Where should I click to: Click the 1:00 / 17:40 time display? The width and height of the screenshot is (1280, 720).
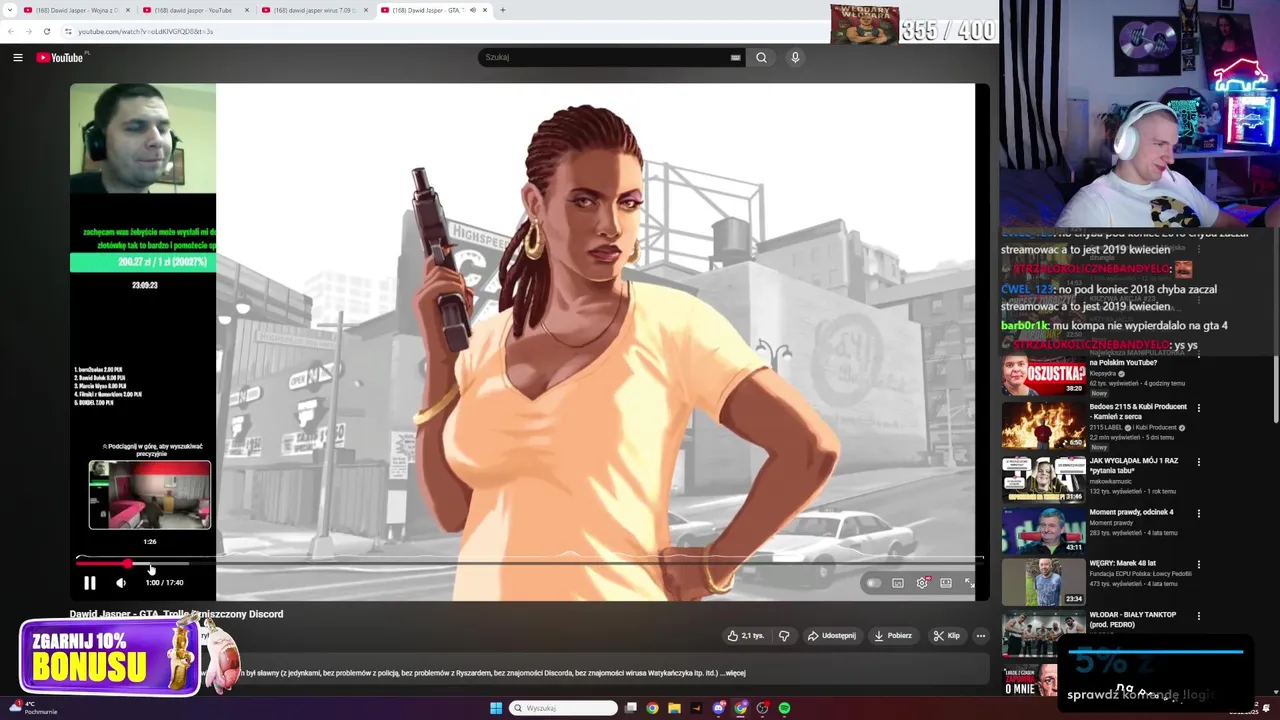click(164, 583)
